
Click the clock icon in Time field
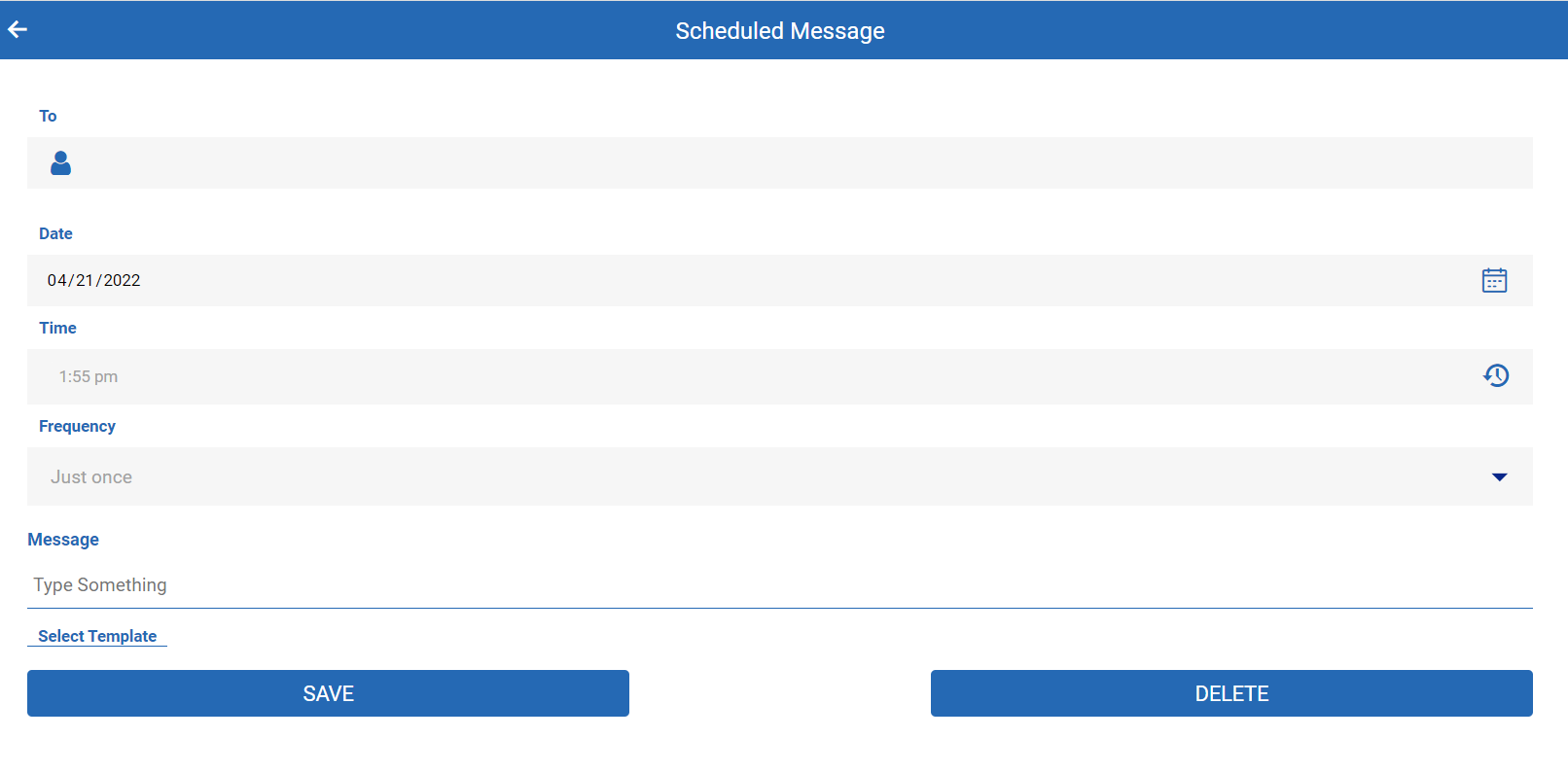pyautogui.click(x=1496, y=375)
